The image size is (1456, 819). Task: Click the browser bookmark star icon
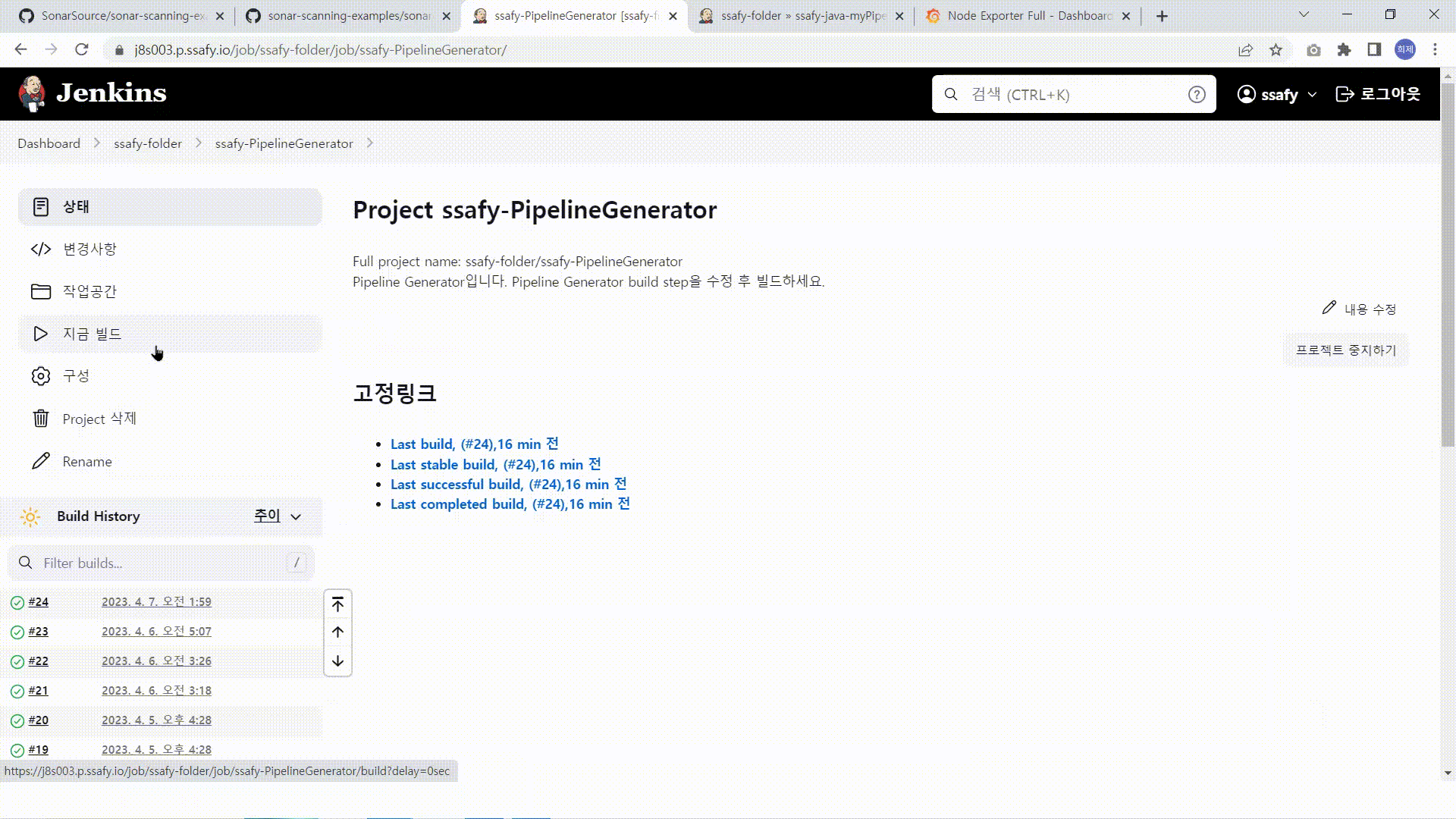[x=1276, y=50]
